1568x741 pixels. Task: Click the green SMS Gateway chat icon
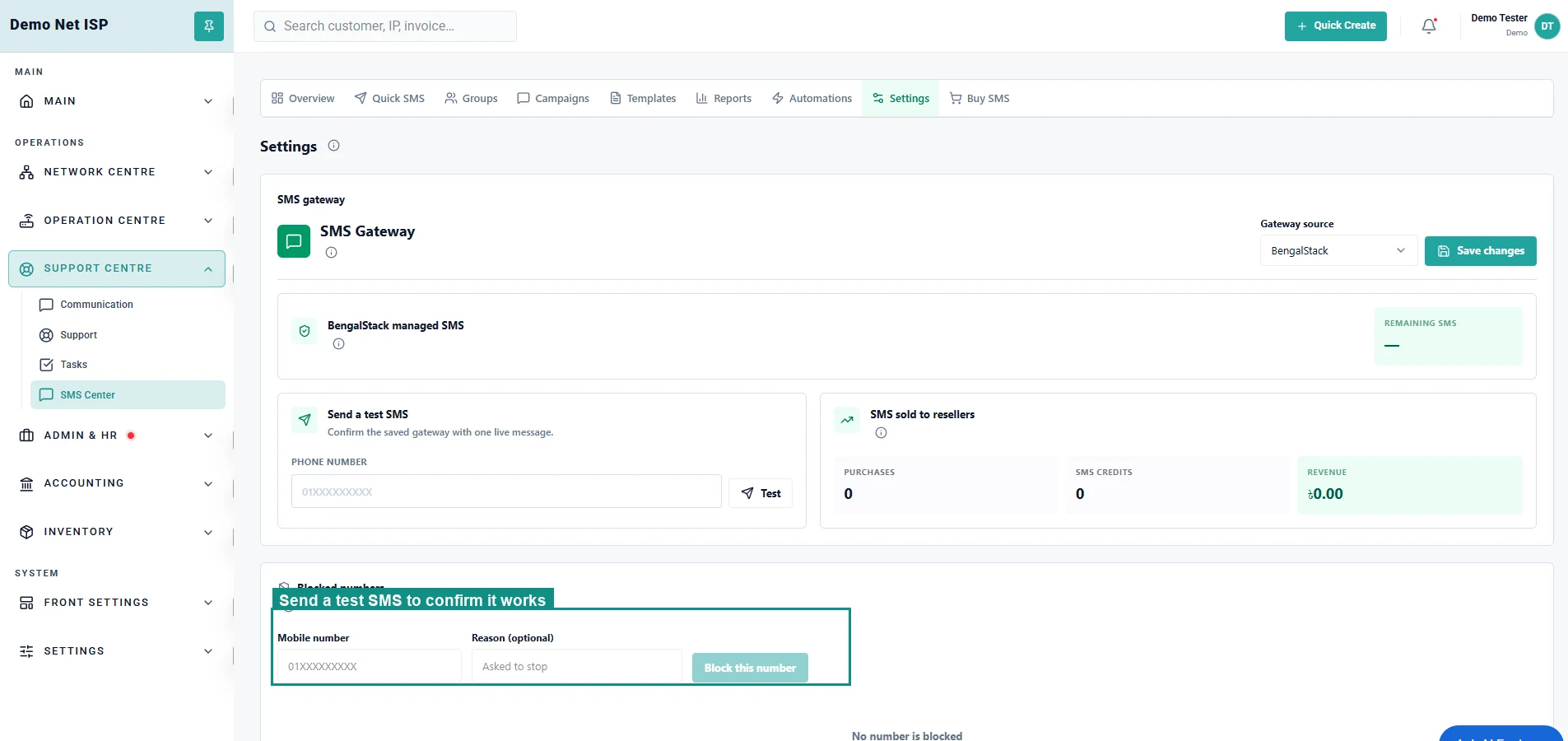click(294, 241)
